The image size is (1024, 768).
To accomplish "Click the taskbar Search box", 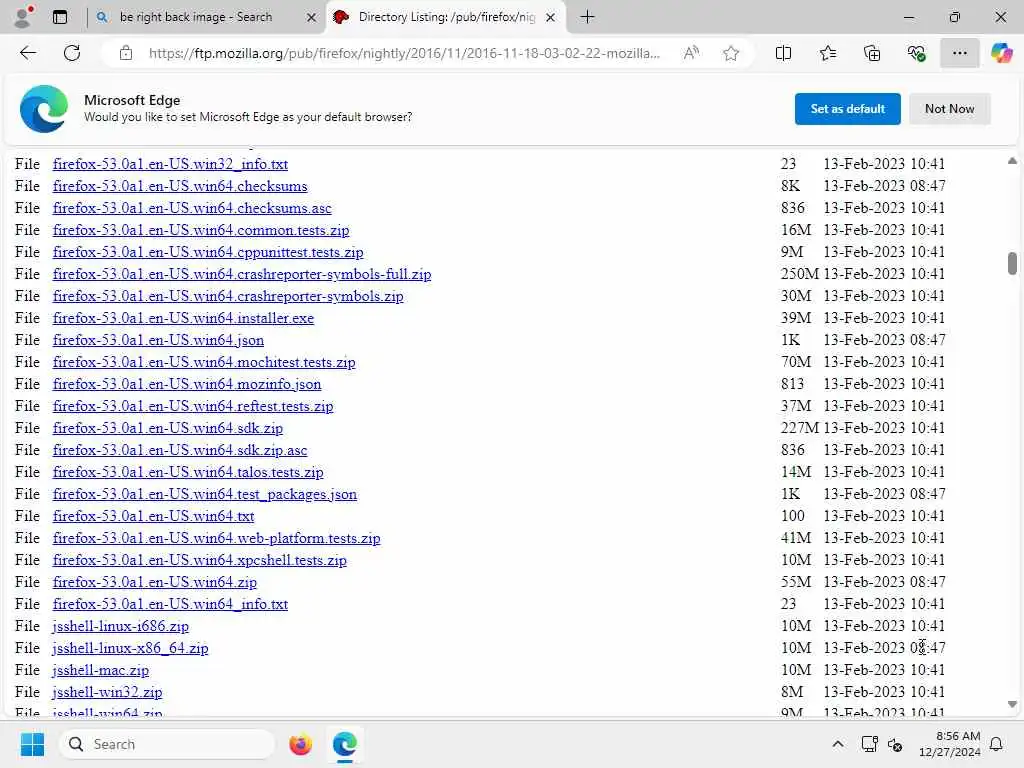I will [x=167, y=744].
